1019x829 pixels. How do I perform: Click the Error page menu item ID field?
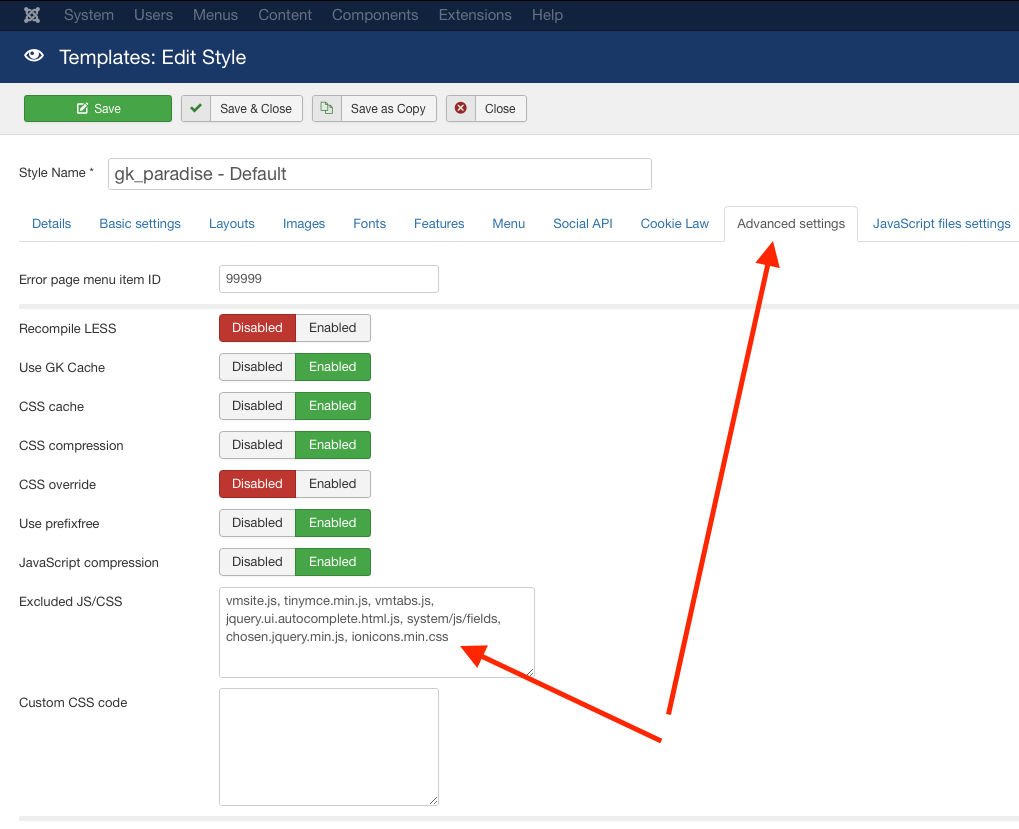tap(329, 279)
